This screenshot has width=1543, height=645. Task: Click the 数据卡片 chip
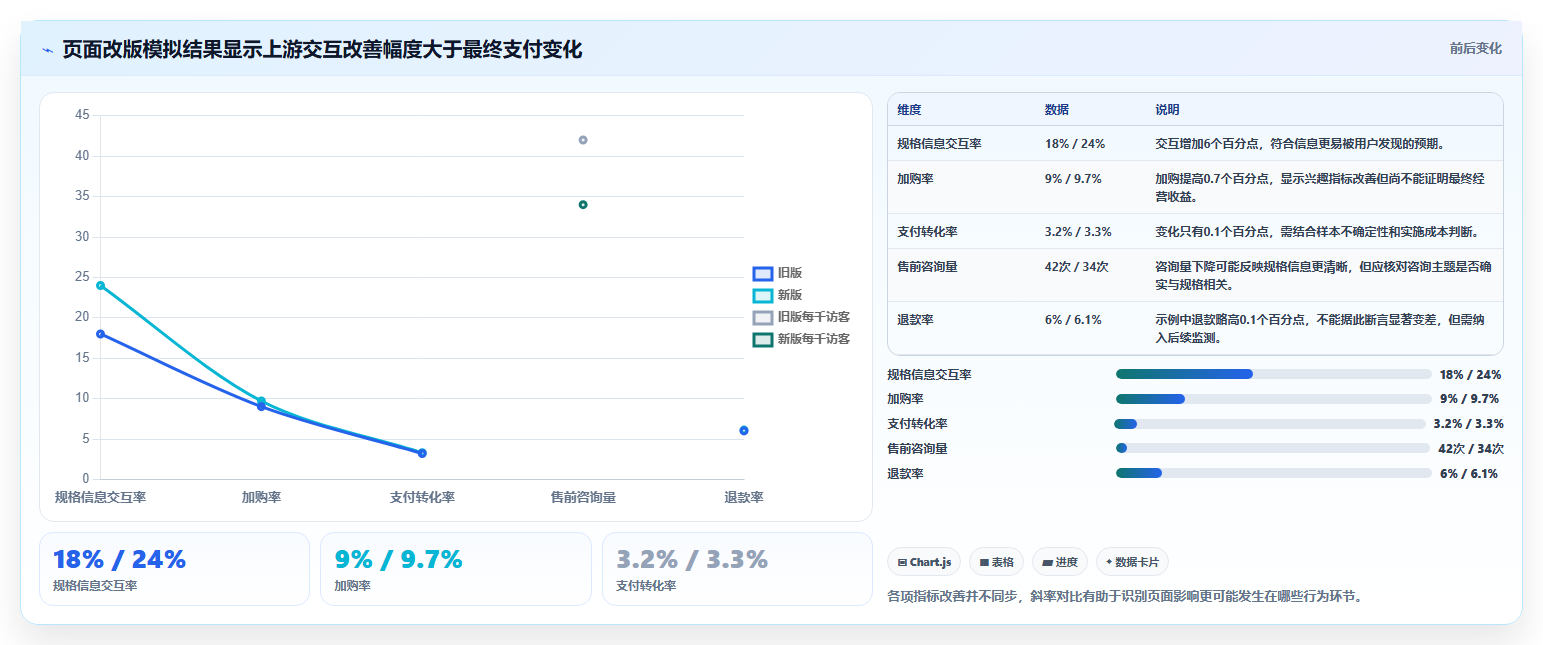[x=1132, y=562]
